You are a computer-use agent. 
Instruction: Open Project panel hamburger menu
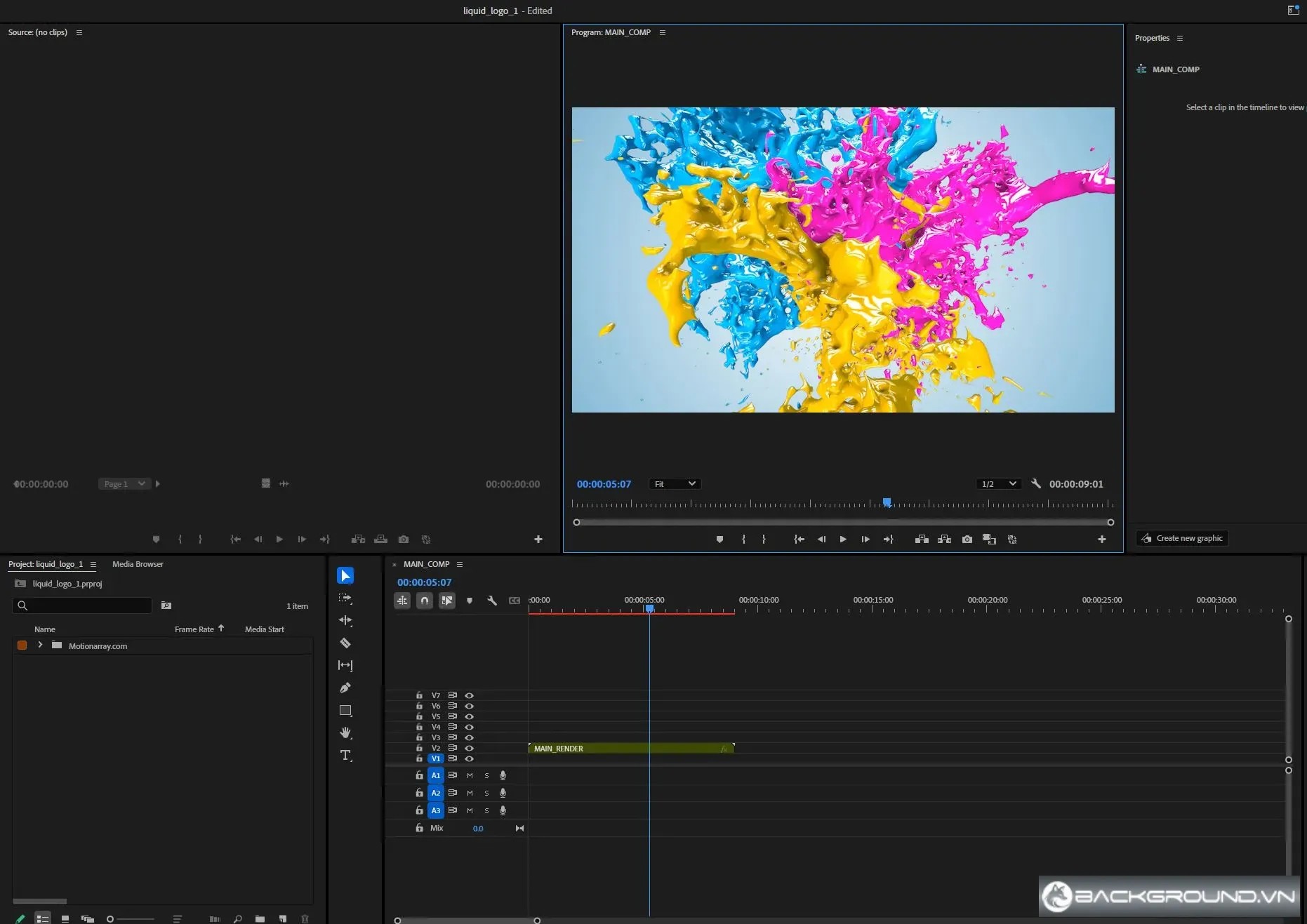coord(93,564)
